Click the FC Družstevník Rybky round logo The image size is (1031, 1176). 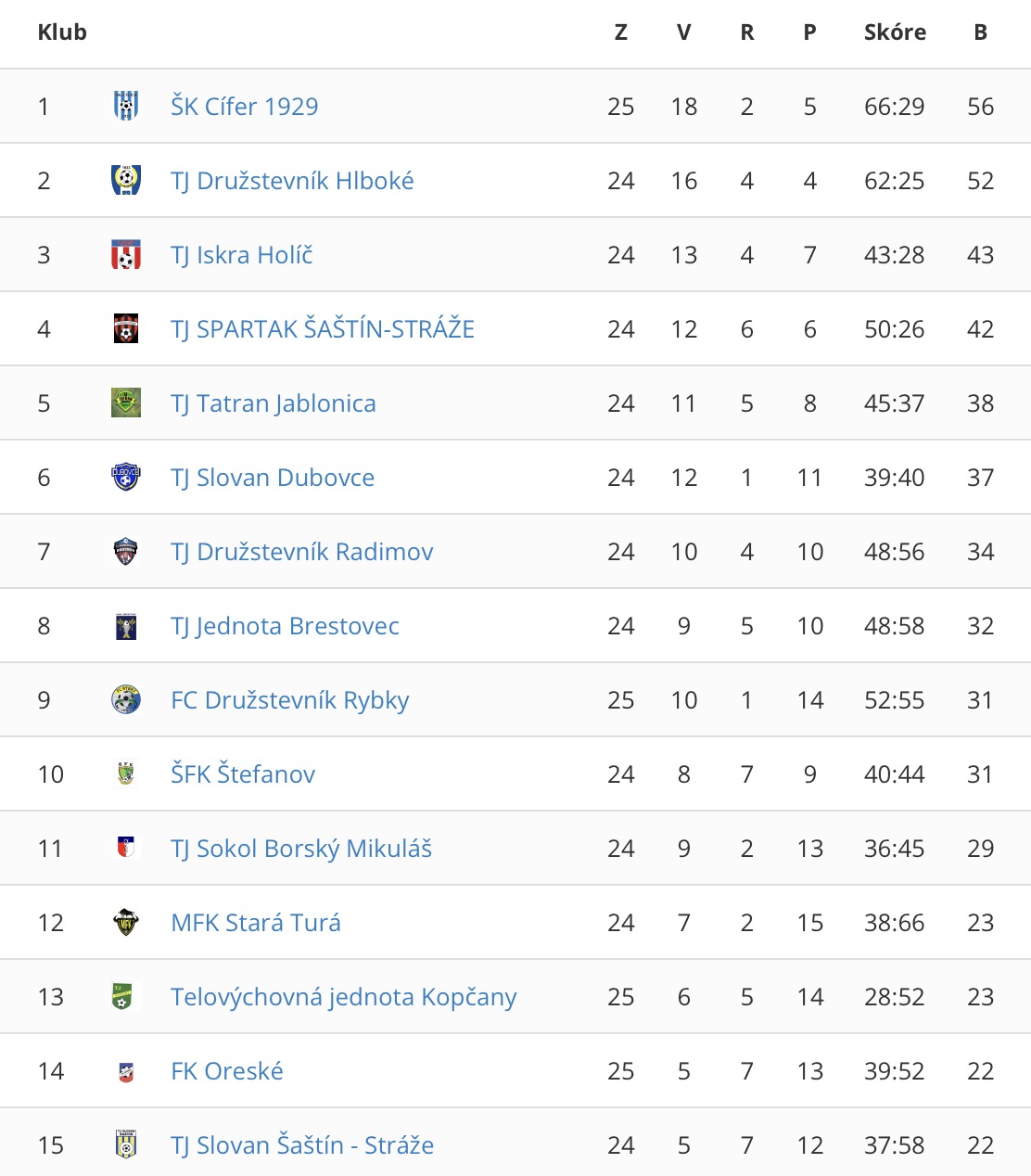[x=126, y=699]
